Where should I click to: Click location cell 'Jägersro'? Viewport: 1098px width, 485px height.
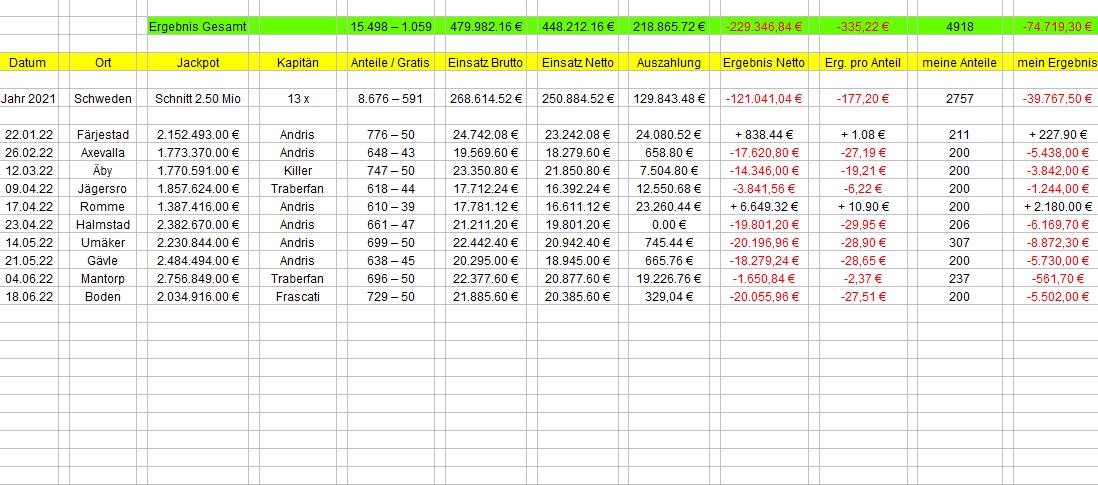(103, 188)
